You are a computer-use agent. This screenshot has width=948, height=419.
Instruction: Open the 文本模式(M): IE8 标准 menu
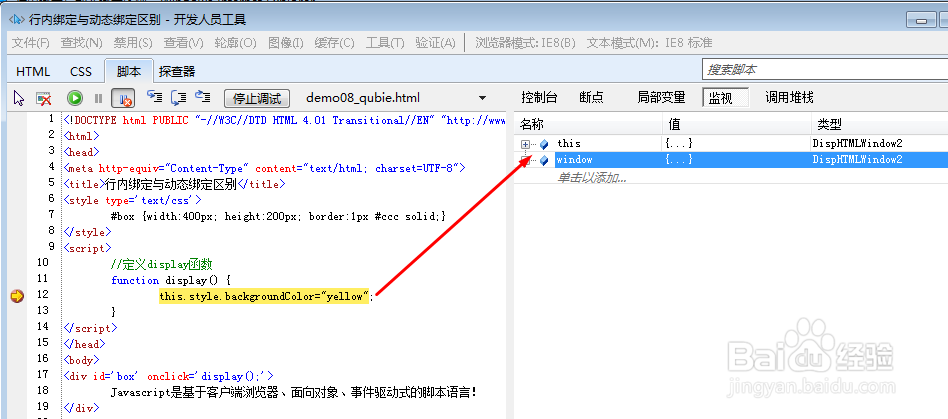pyautogui.click(x=650, y=43)
